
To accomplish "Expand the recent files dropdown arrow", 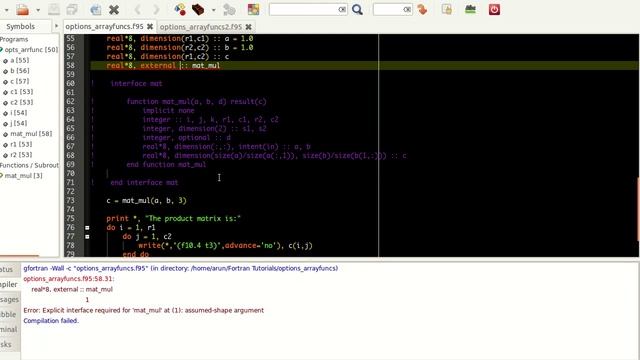I will click(38, 10).
